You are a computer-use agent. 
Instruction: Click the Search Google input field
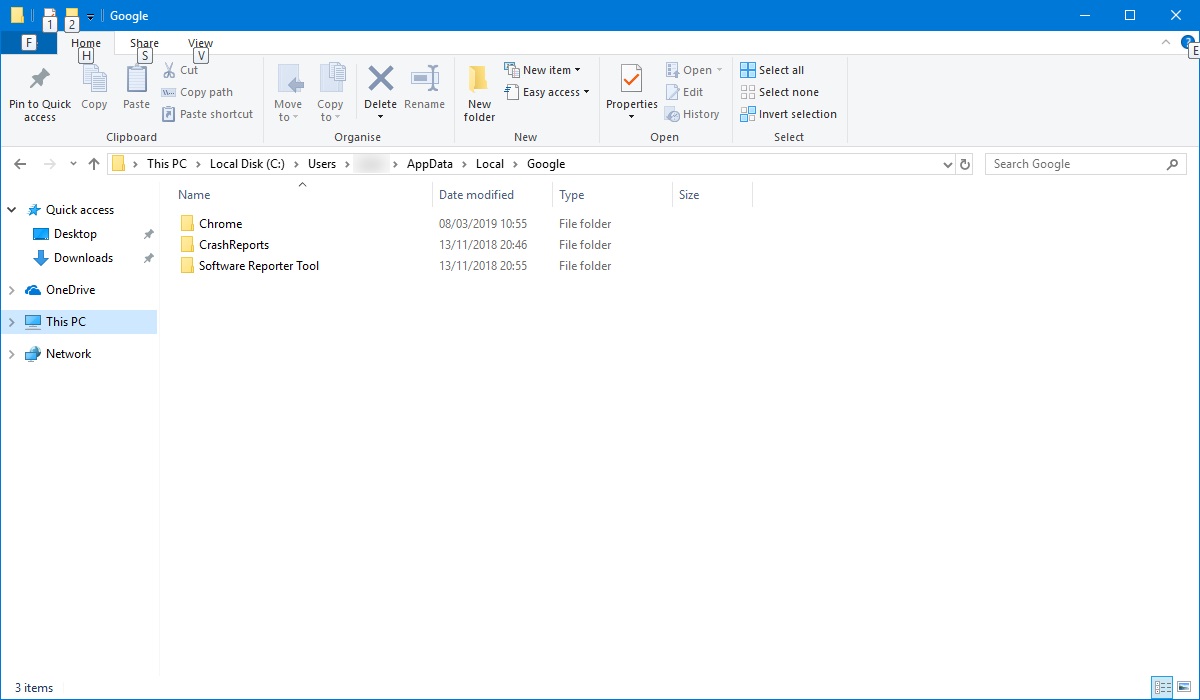(x=1076, y=164)
